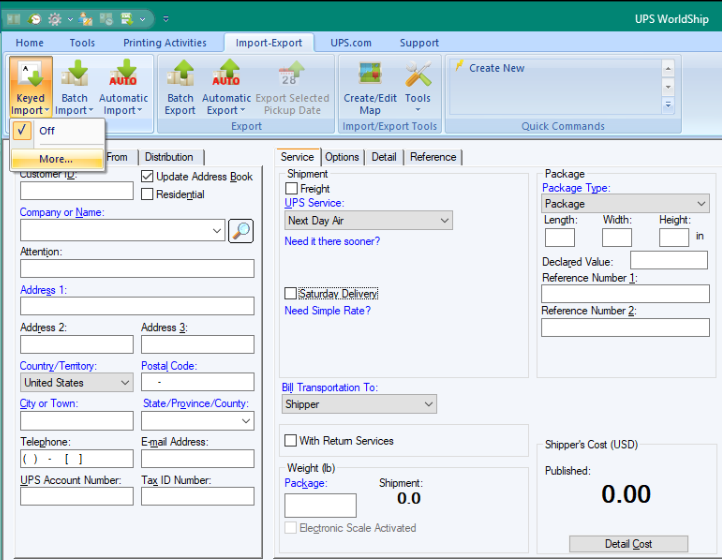The height and width of the screenshot is (560, 722).
Task: Open the Create/Edit Map tool
Action: point(370,88)
